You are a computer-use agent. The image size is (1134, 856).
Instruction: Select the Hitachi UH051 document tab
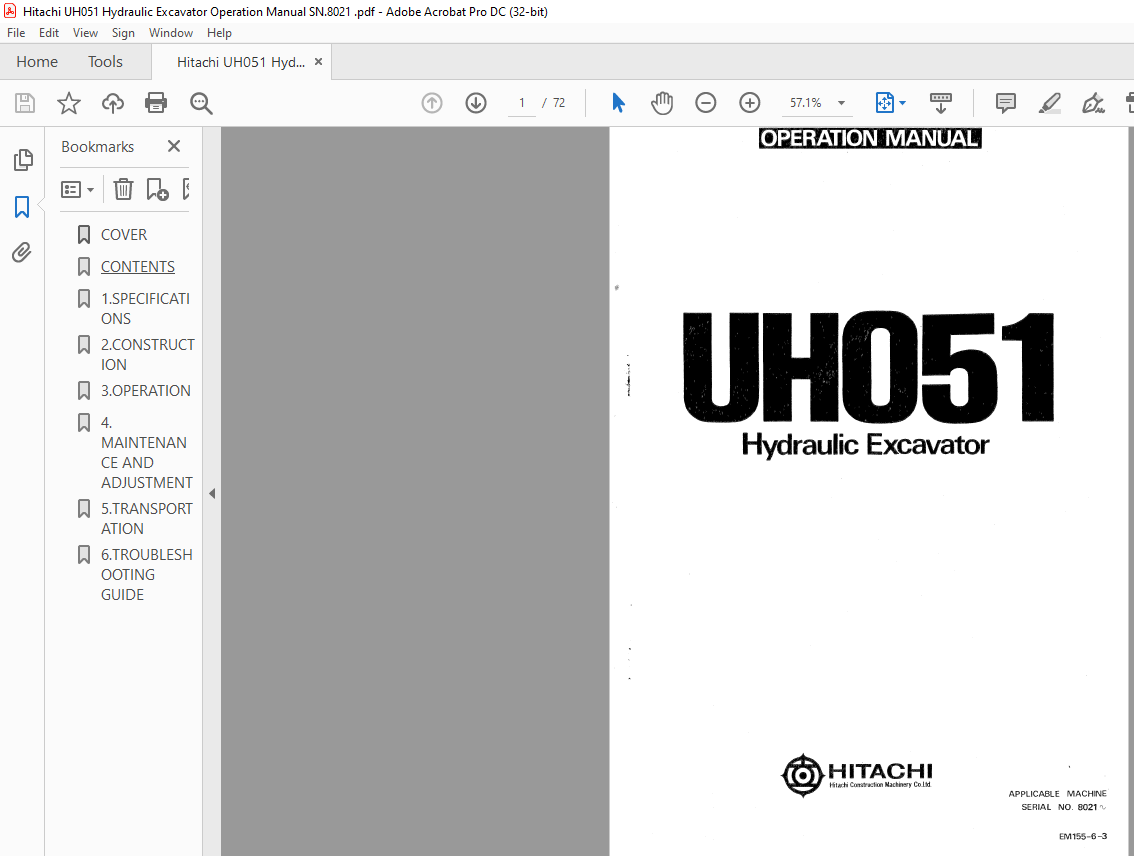click(241, 62)
